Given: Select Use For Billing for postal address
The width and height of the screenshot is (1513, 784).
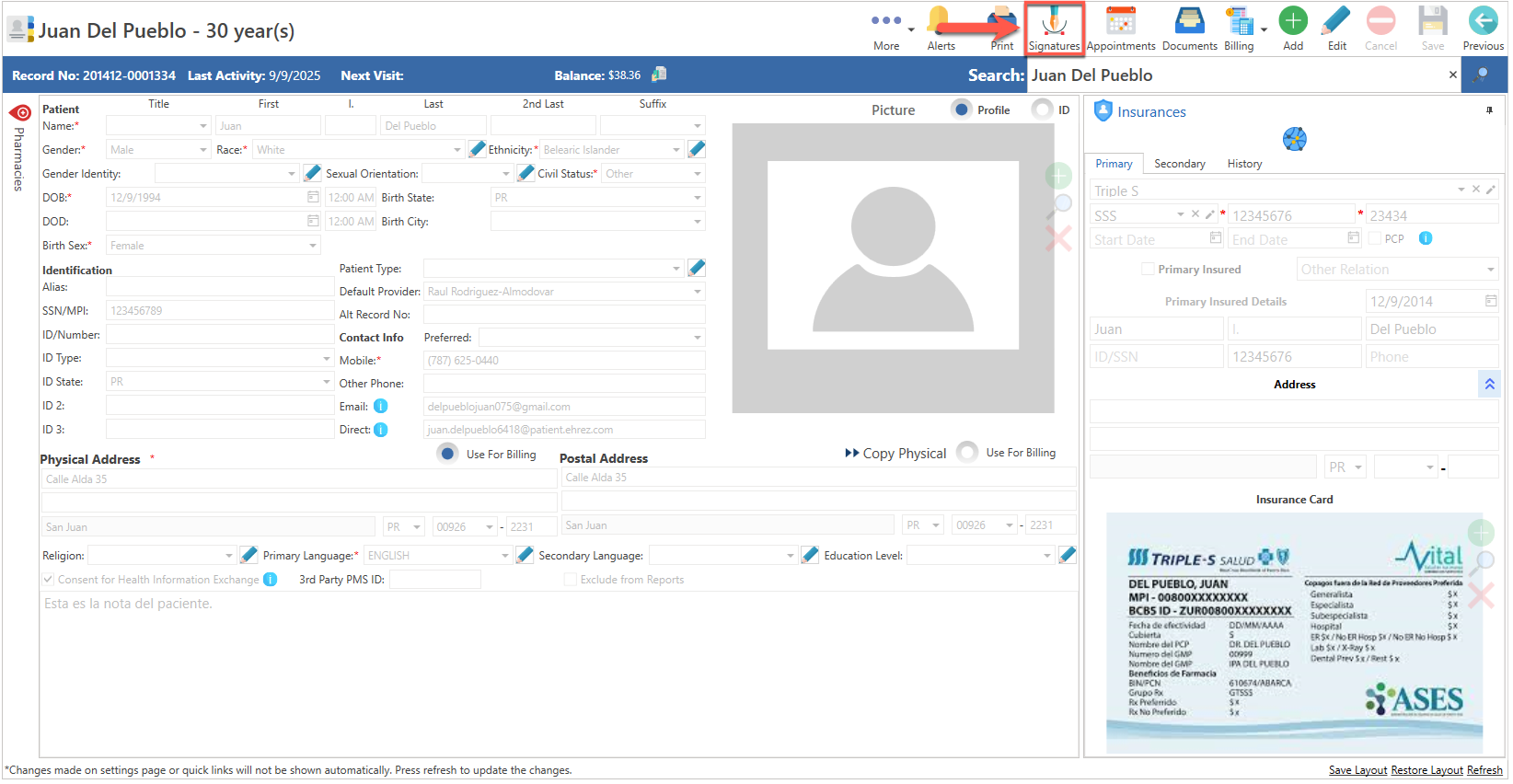Looking at the screenshot, I should (967, 453).
